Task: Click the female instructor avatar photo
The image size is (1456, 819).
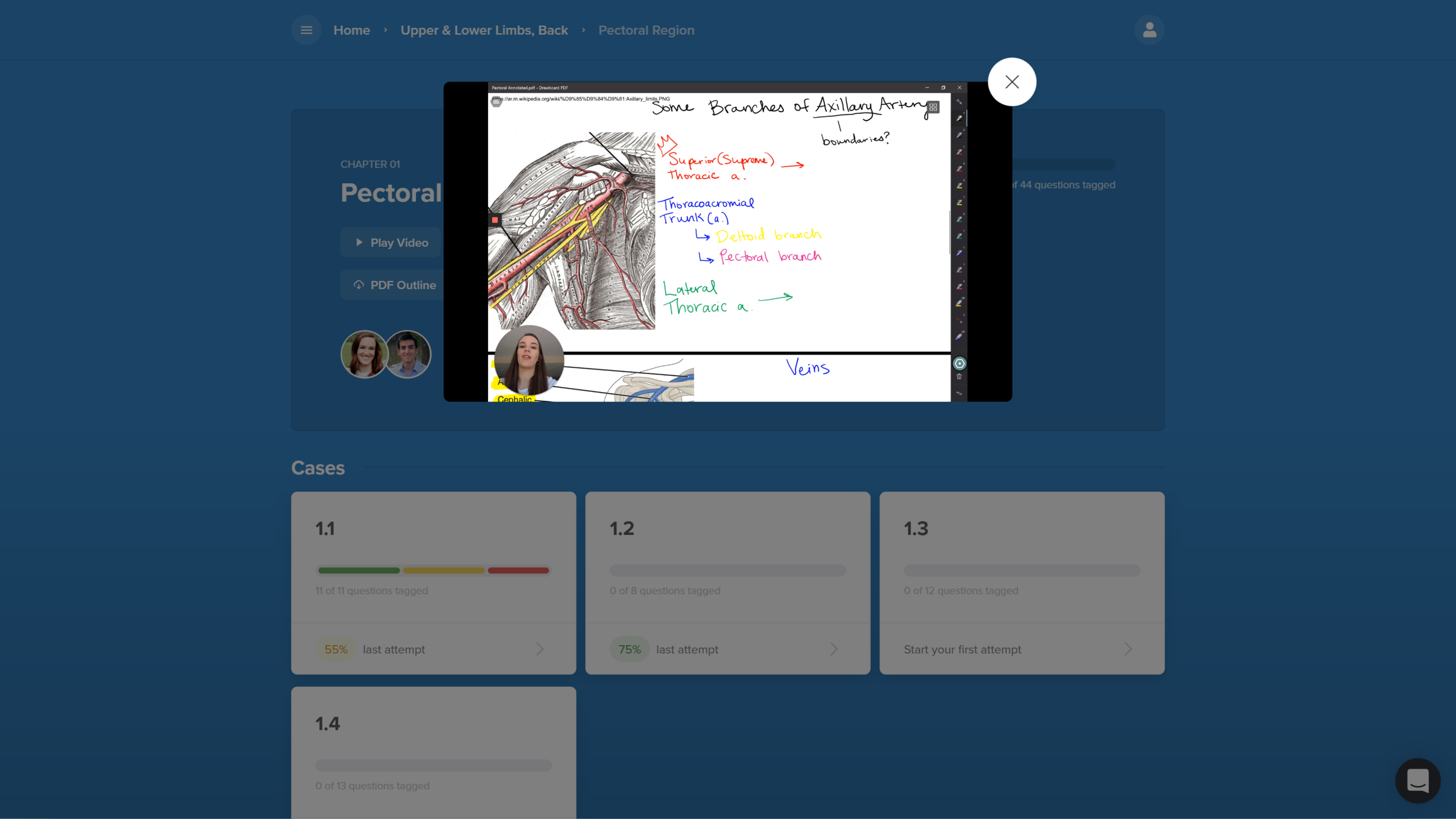Action: click(364, 354)
